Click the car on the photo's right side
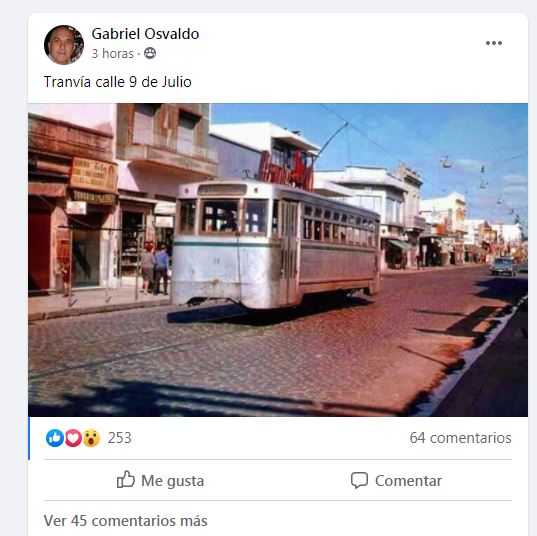Viewport: 537px width, 536px height. (x=503, y=266)
